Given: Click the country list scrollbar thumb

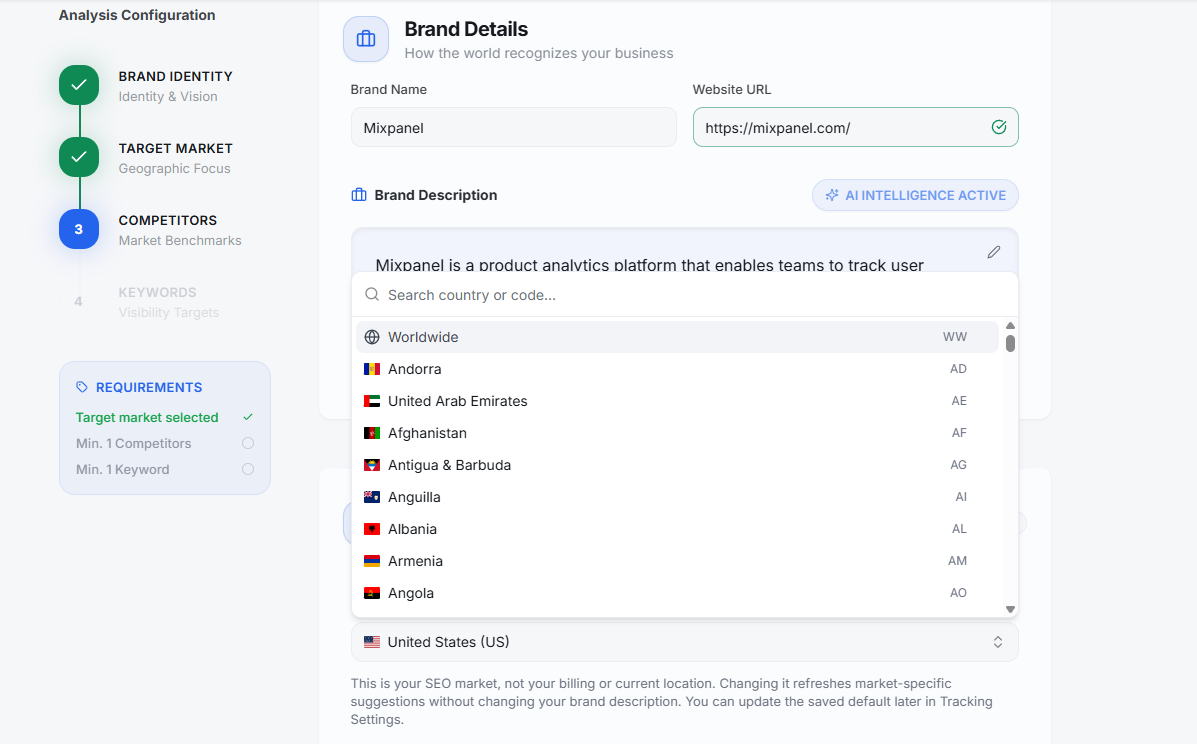Looking at the screenshot, I should [1010, 343].
